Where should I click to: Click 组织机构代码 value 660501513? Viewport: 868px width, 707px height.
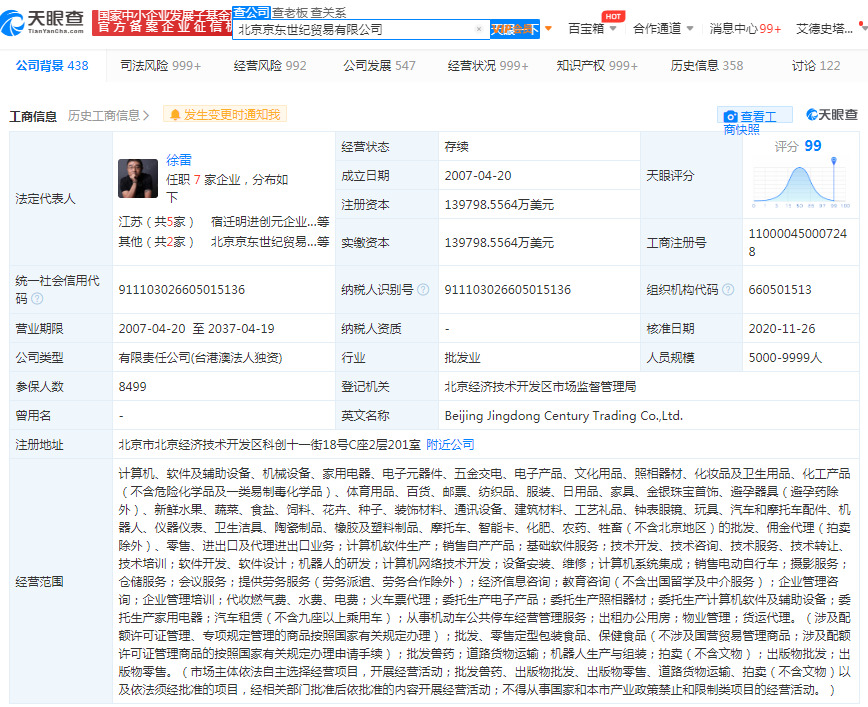click(x=780, y=290)
